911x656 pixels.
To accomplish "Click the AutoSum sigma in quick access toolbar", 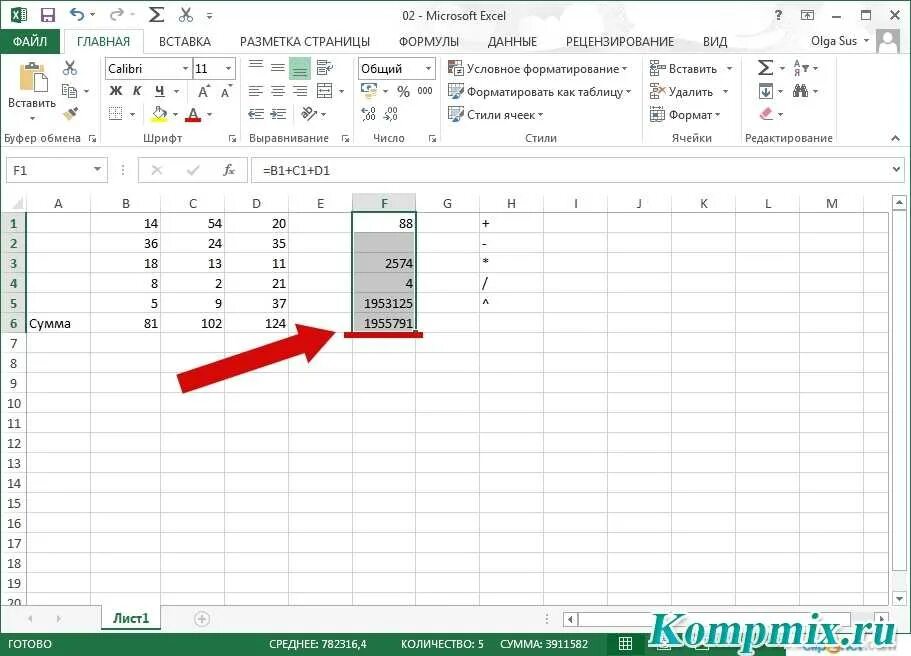I will pyautogui.click(x=156, y=15).
